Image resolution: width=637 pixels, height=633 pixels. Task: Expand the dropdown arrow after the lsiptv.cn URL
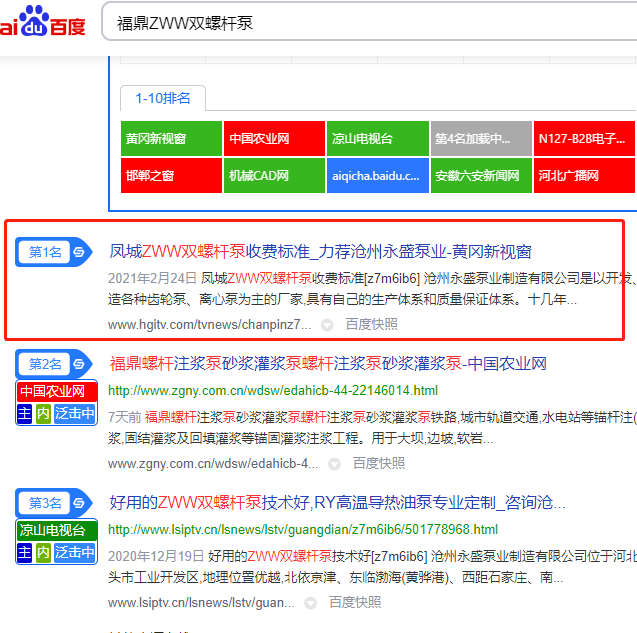(311, 603)
